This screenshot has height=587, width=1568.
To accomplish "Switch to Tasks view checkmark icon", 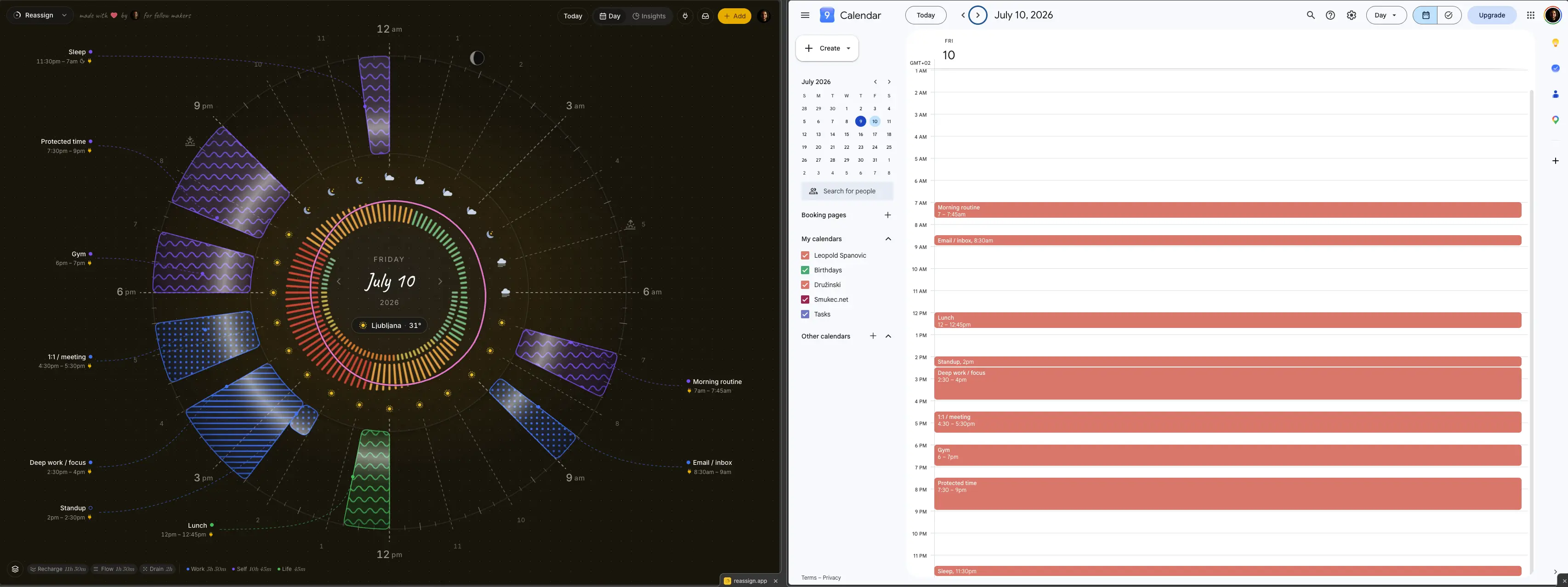I will point(1449,15).
